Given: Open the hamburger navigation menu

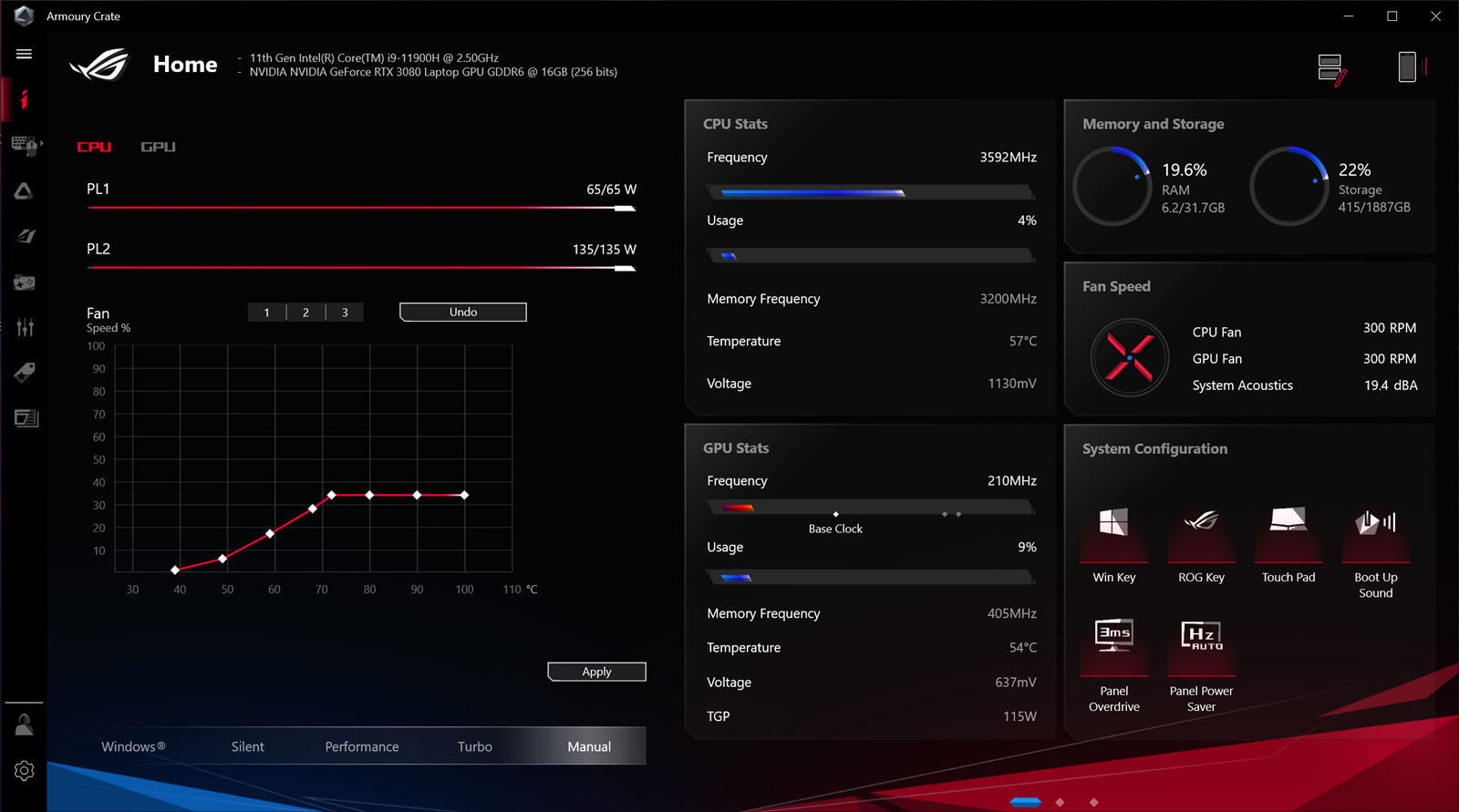Looking at the screenshot, I should click(x=24, y=54).
